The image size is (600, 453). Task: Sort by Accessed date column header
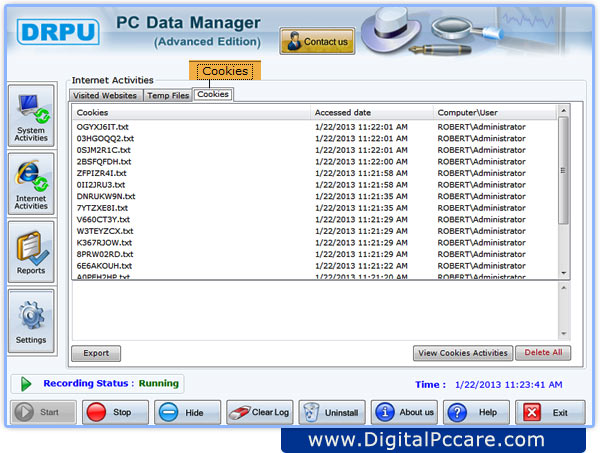pyautogui.click(x=372, y=112)
